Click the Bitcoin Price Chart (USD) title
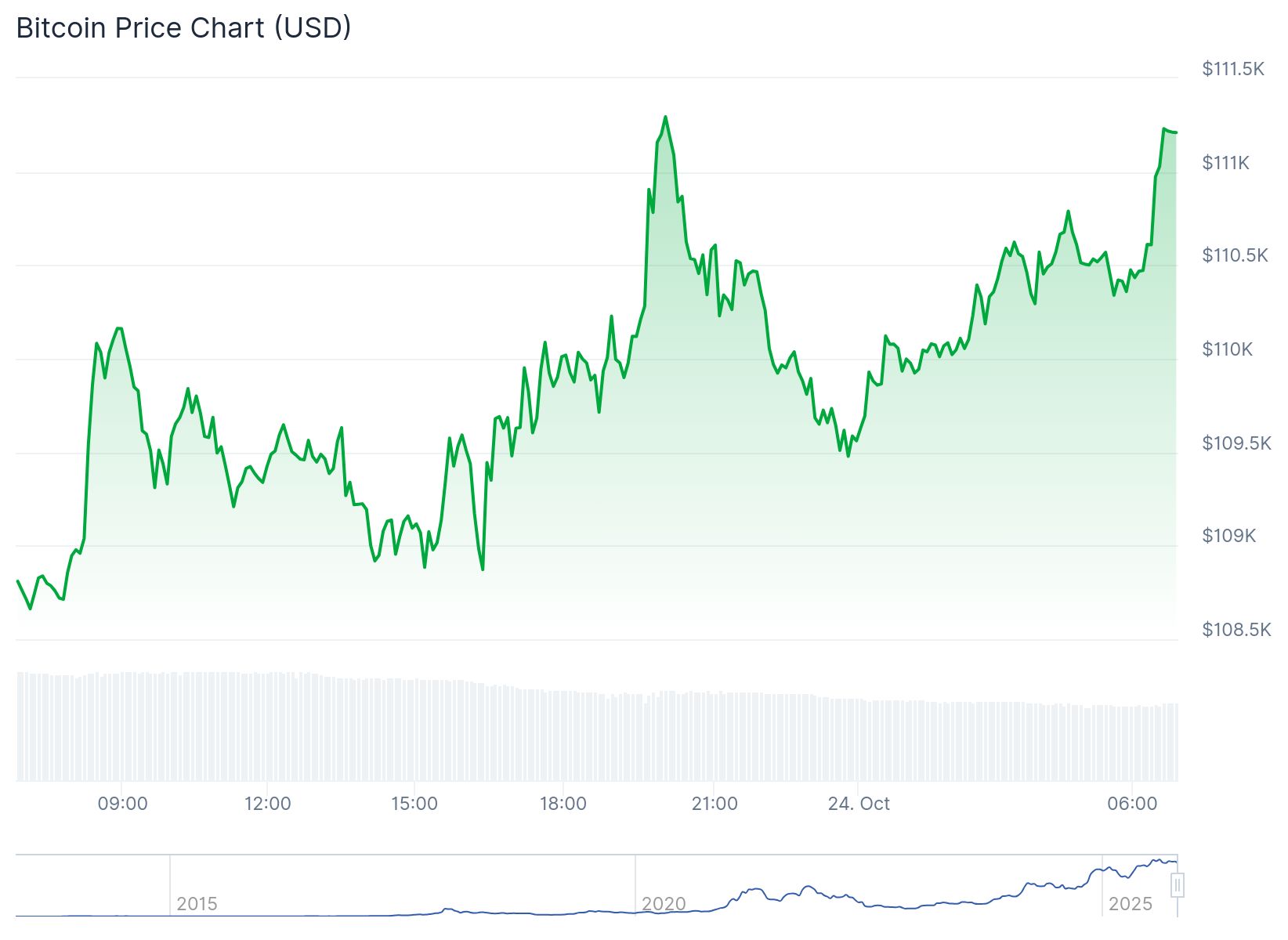Image resolution: width=1288 pixels, height=940 pixels. tap(183, 28)
